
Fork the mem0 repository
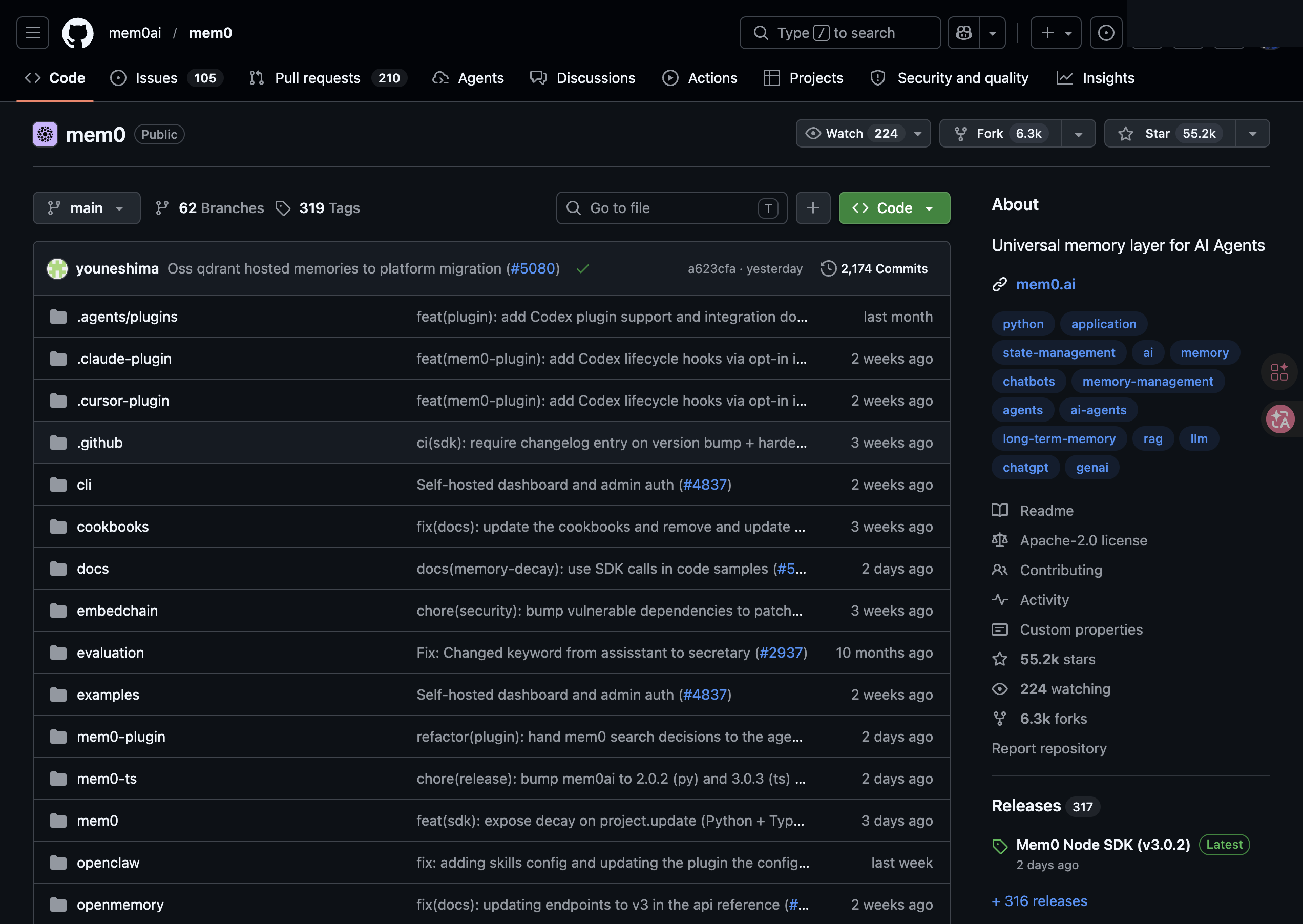1001,133
